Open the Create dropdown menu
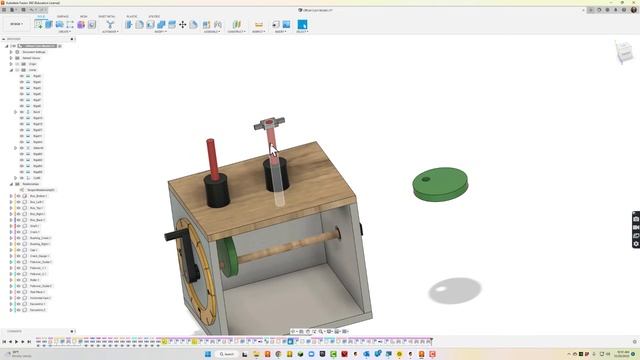640x360 pixels. (x=64, y=31)
